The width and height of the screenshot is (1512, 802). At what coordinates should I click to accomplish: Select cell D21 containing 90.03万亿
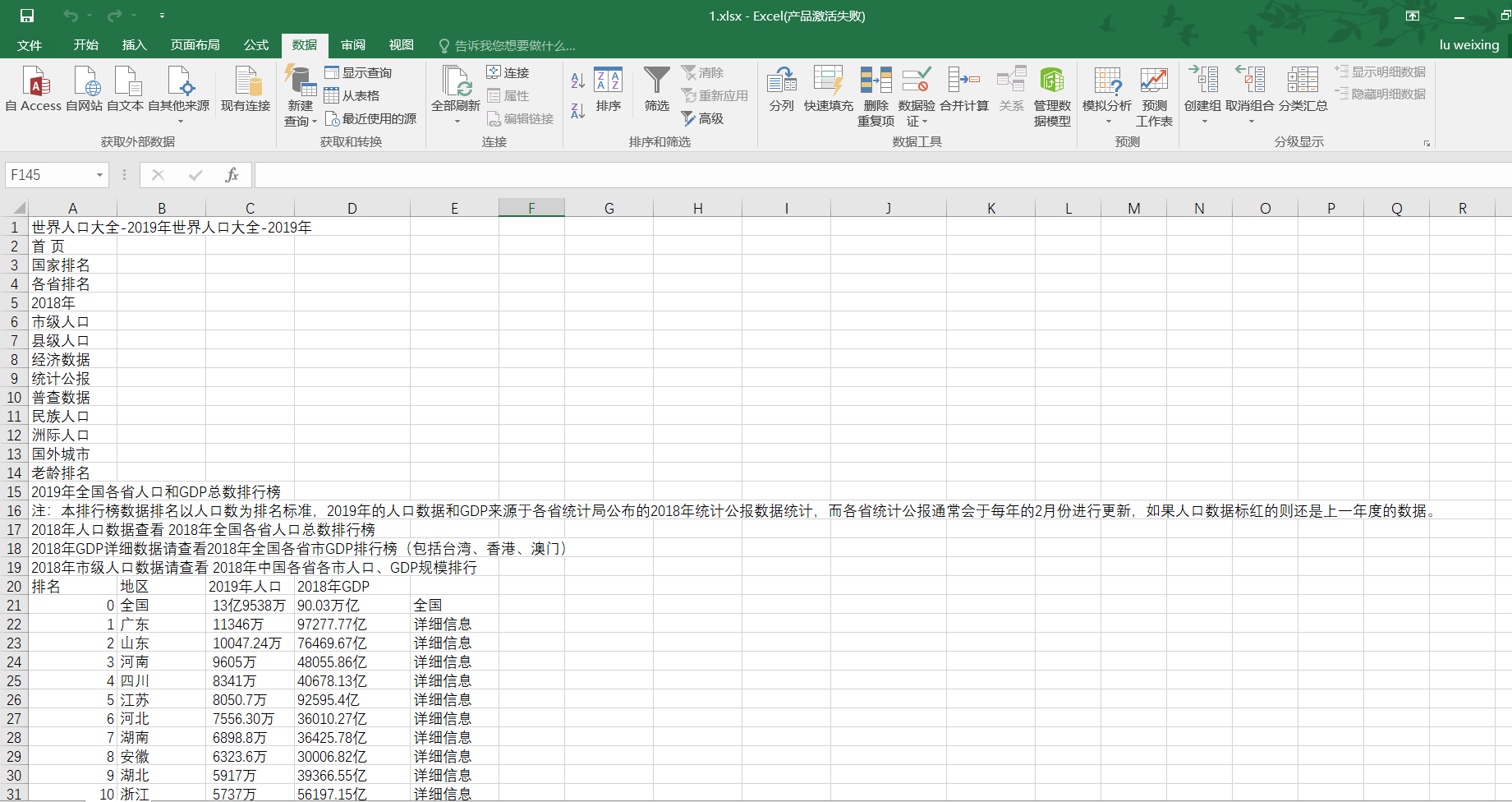point(352,606)
